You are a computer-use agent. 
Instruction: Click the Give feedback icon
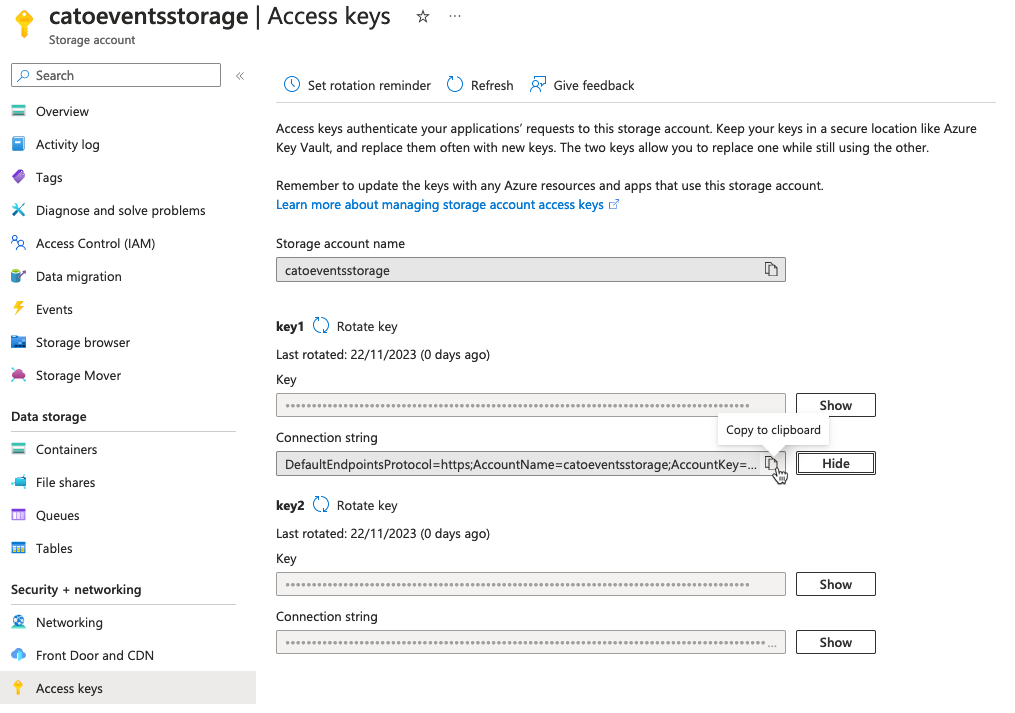[538, 85]
